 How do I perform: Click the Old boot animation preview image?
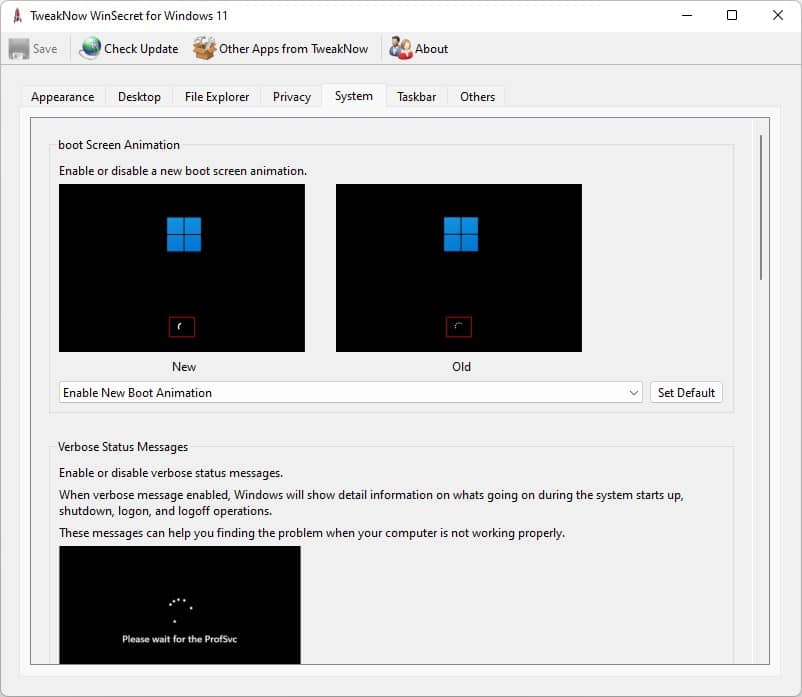tap(459, 268)
